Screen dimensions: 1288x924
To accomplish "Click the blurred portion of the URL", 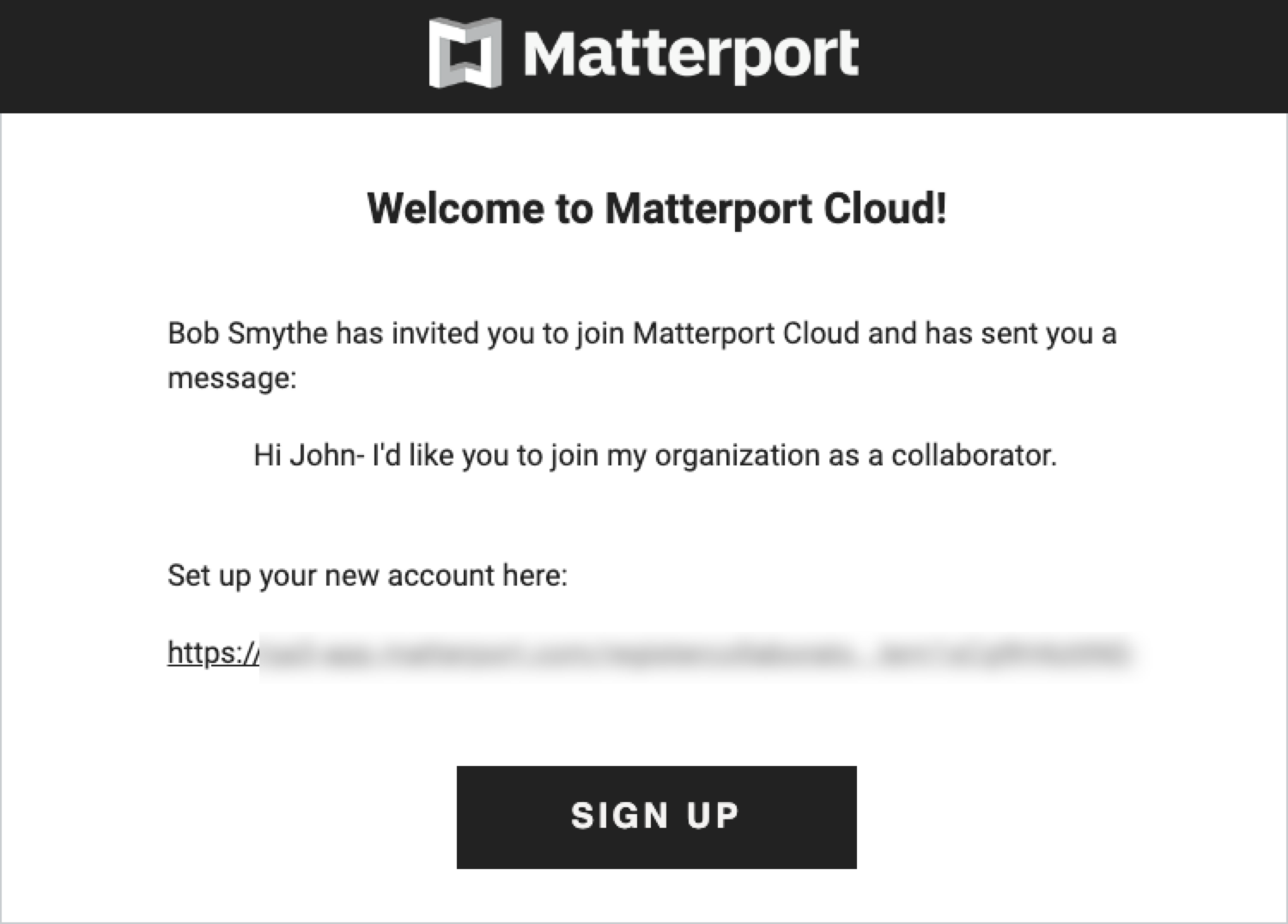I will coord(696,655).
